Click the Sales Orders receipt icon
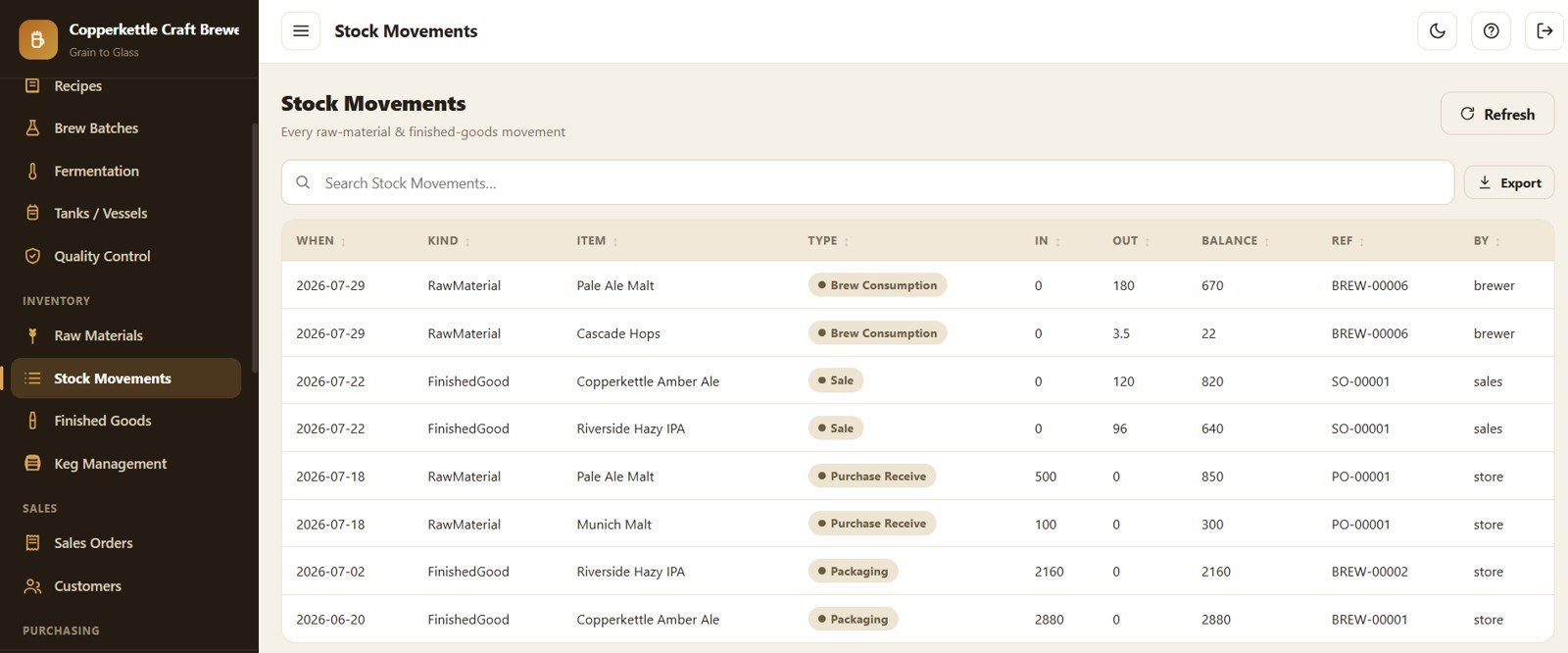The height and width of the screenshot is (653, 1568). pos(32,543)
